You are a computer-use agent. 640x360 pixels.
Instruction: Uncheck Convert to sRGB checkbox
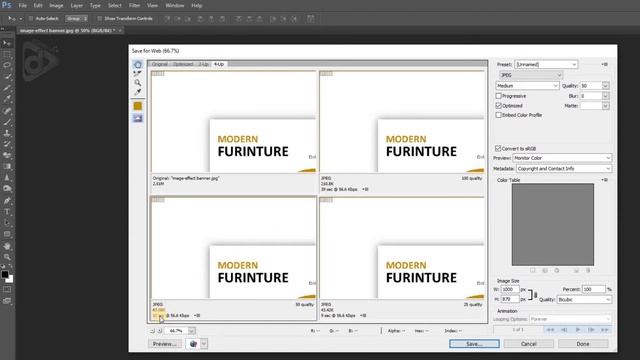click(x=498, y=148)
